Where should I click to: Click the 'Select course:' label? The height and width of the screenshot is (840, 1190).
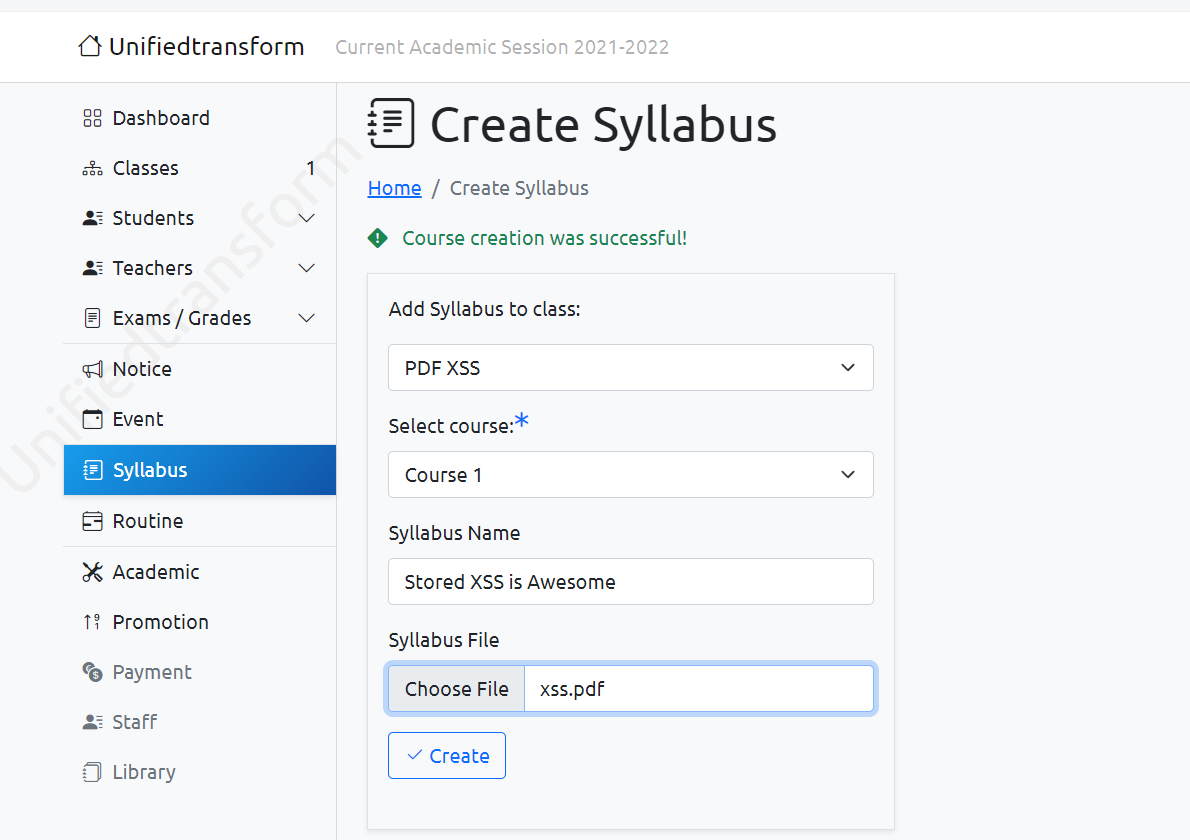click(452, 426)
